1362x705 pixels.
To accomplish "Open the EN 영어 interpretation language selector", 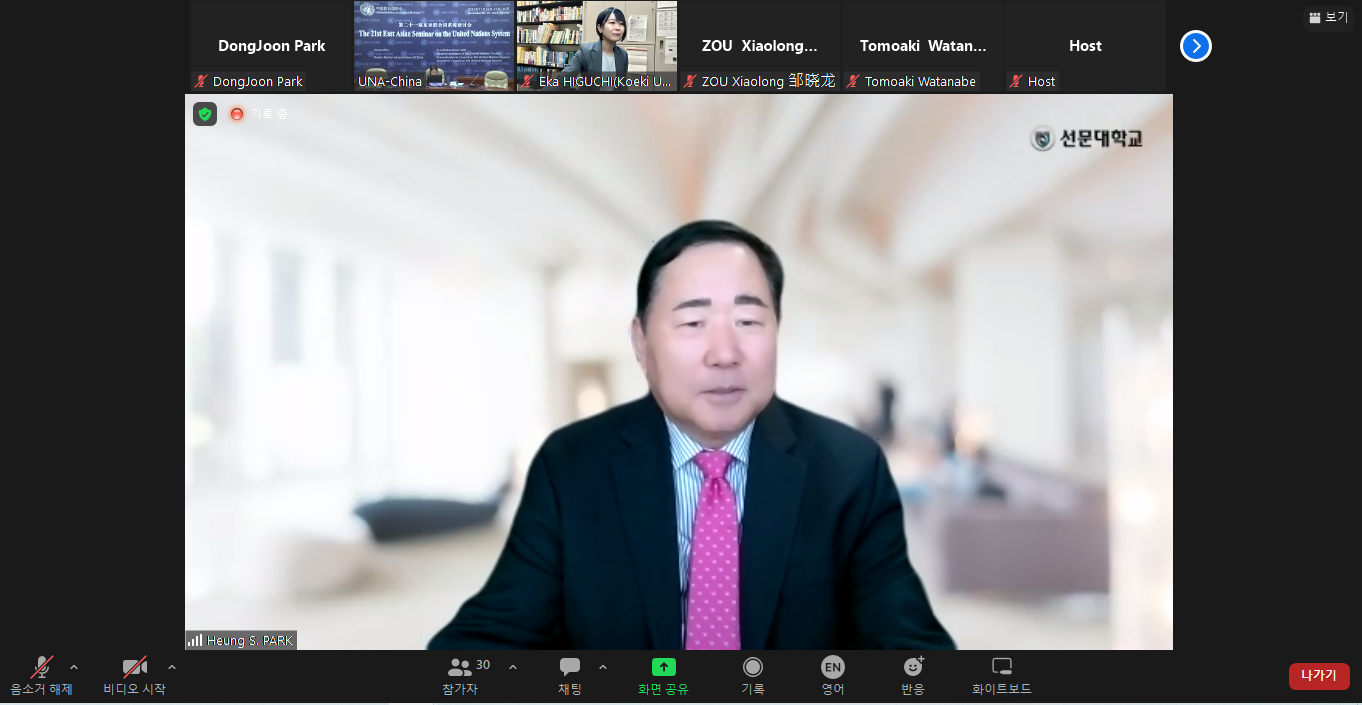I will [832, 667].
